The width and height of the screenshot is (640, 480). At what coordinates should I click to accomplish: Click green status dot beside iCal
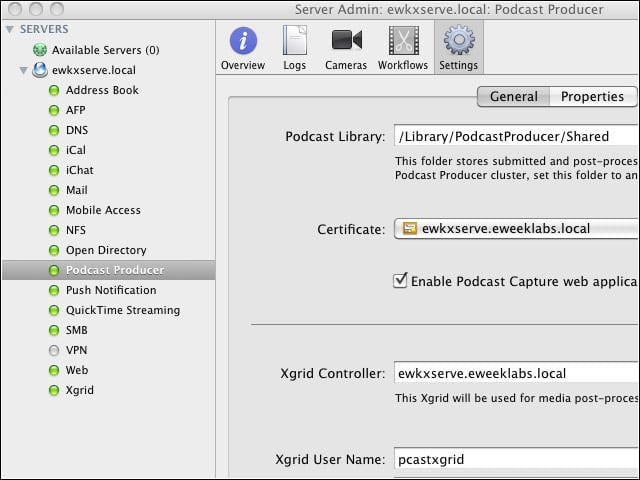click(x=54, y=150)
